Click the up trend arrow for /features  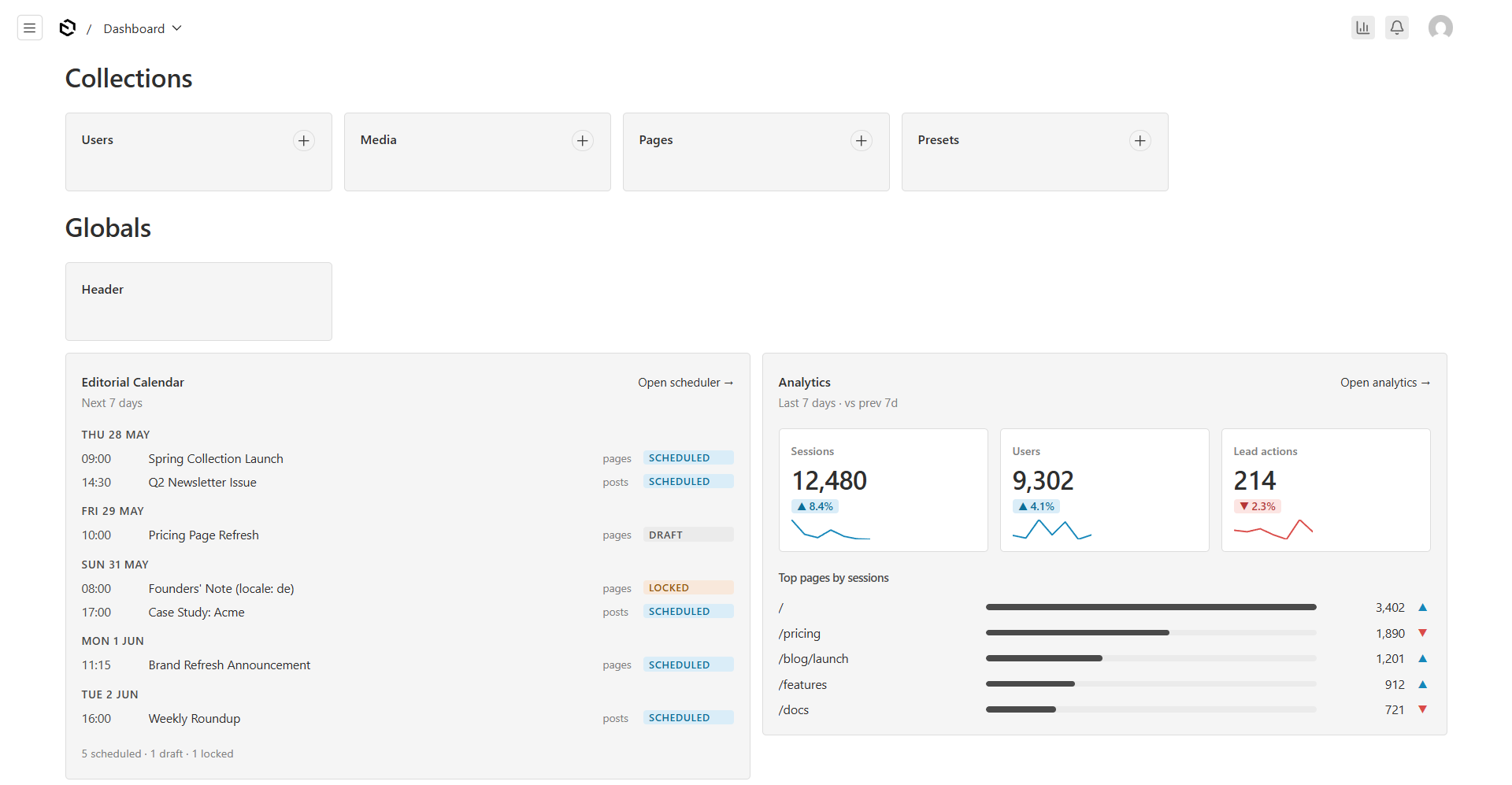click(x=1423, y=684)
